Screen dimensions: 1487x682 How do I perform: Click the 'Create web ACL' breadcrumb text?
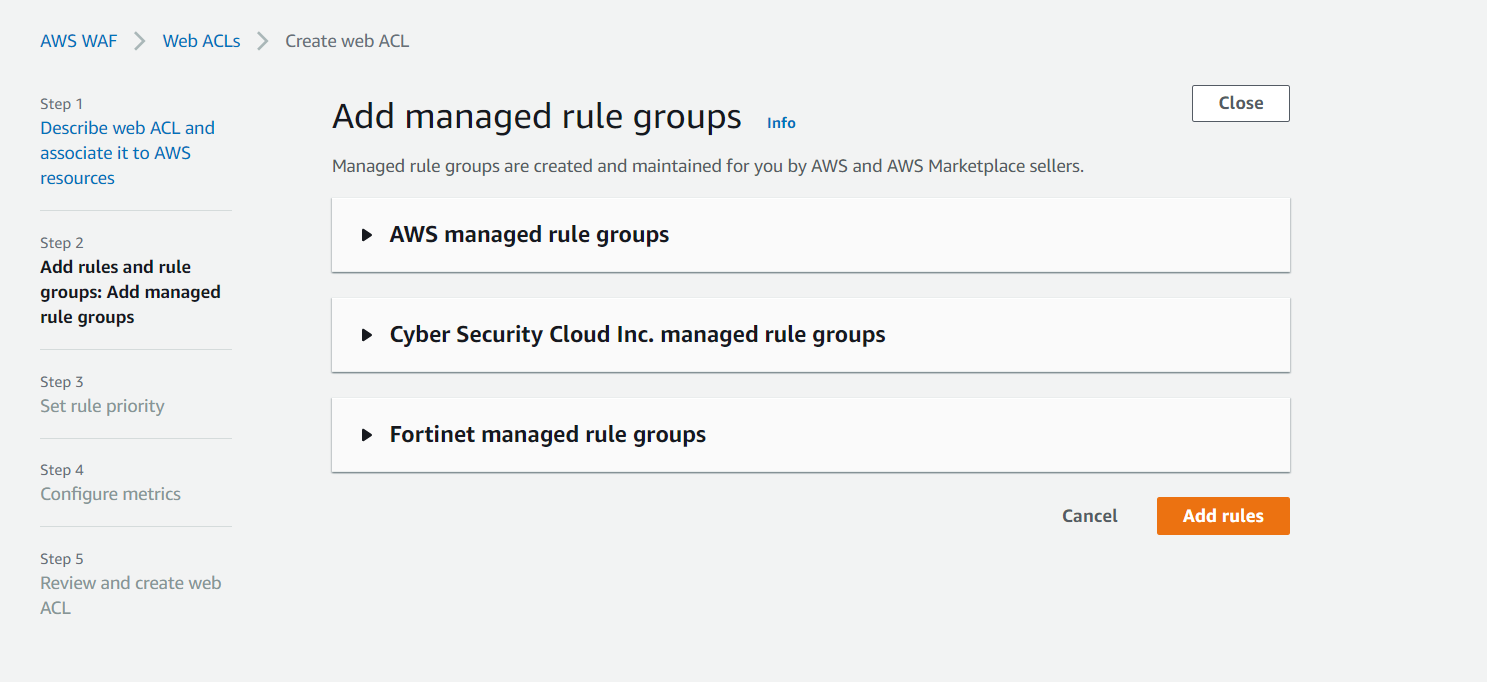[347, 41]
